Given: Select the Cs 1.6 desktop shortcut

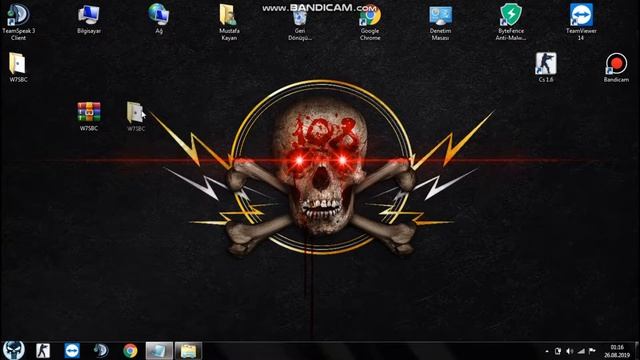Looking at the screenshot, I should coord(546,67).
